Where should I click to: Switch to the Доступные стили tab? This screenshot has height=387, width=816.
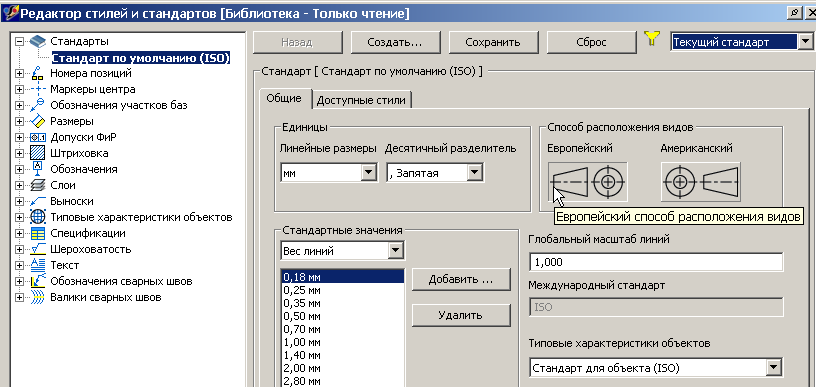coord(361,100)
